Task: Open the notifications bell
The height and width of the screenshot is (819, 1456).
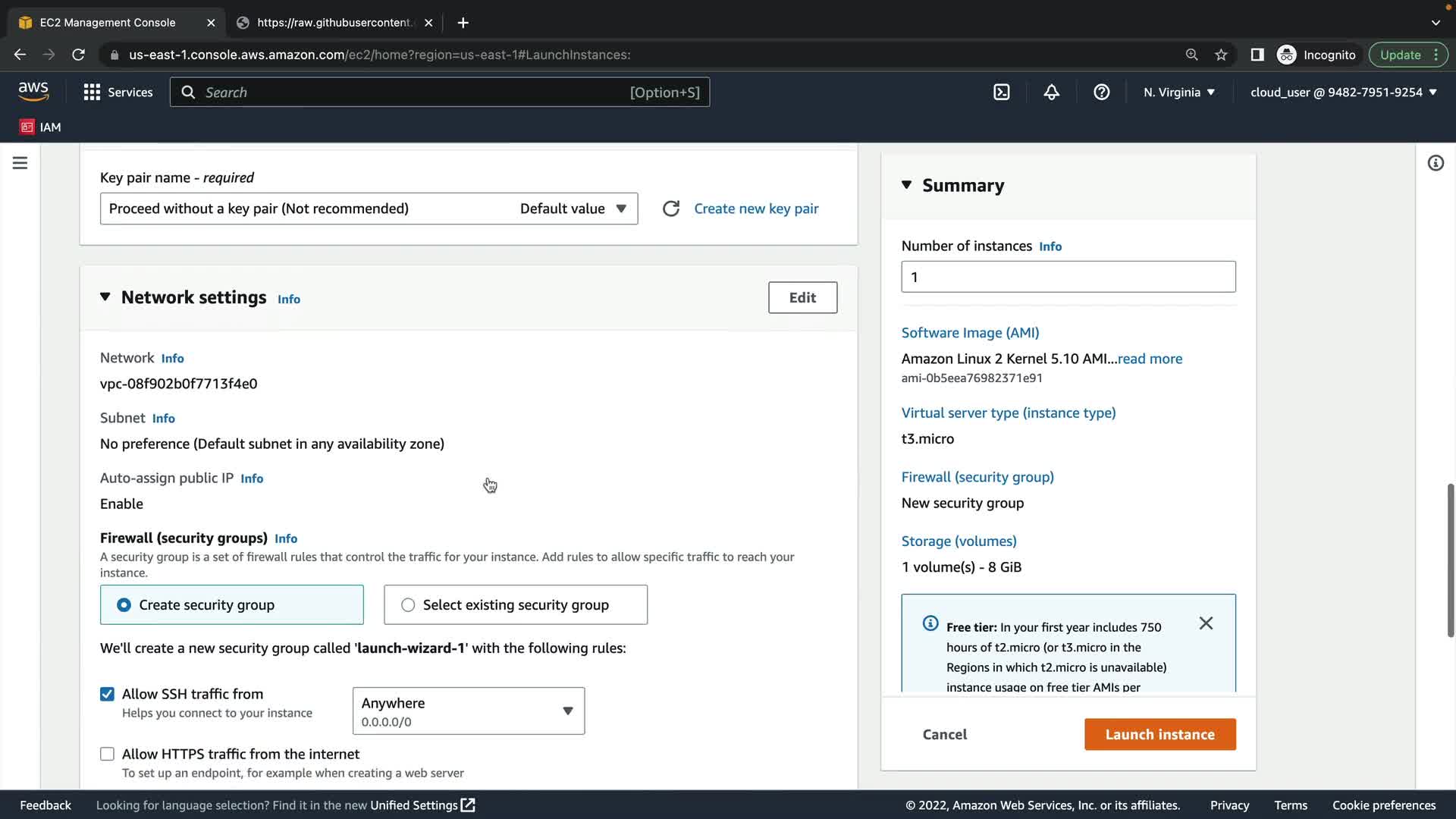Action: coord(1051,93)
